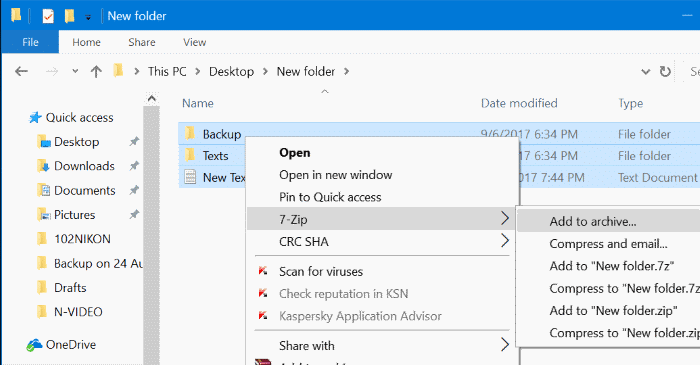Sort by the Date modified column header
Image resolution: width=700 pixels, height=365 pixels.
coord(519,104)
